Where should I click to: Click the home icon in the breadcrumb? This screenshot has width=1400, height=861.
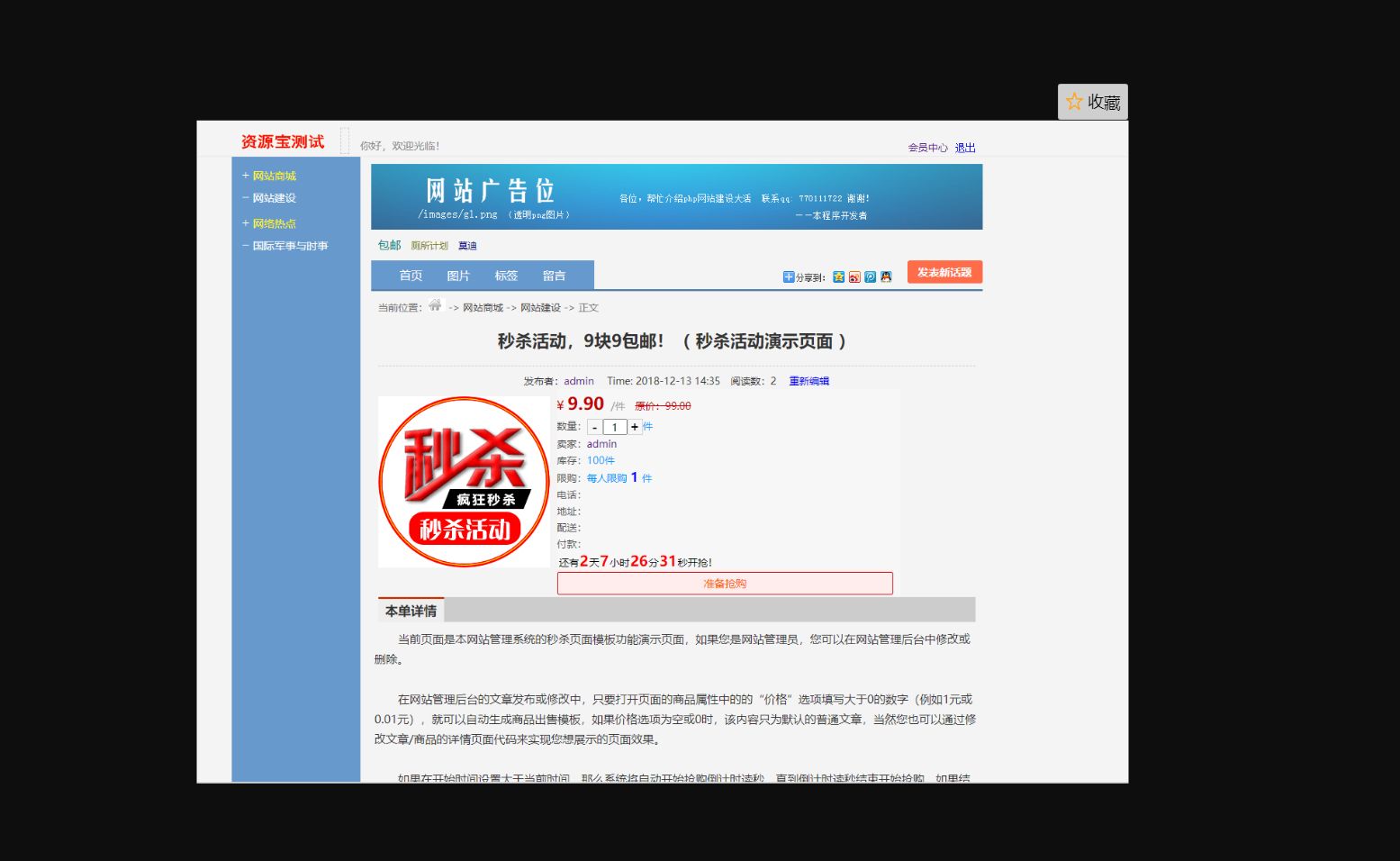pos(436,304)
